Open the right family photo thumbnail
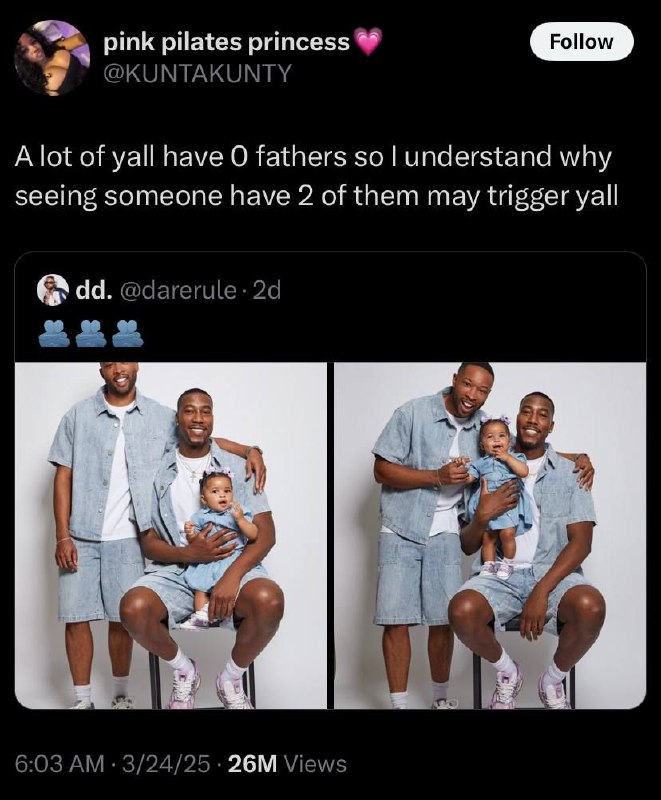This screenshot has height=800, width=661. [x=490, y=536]
